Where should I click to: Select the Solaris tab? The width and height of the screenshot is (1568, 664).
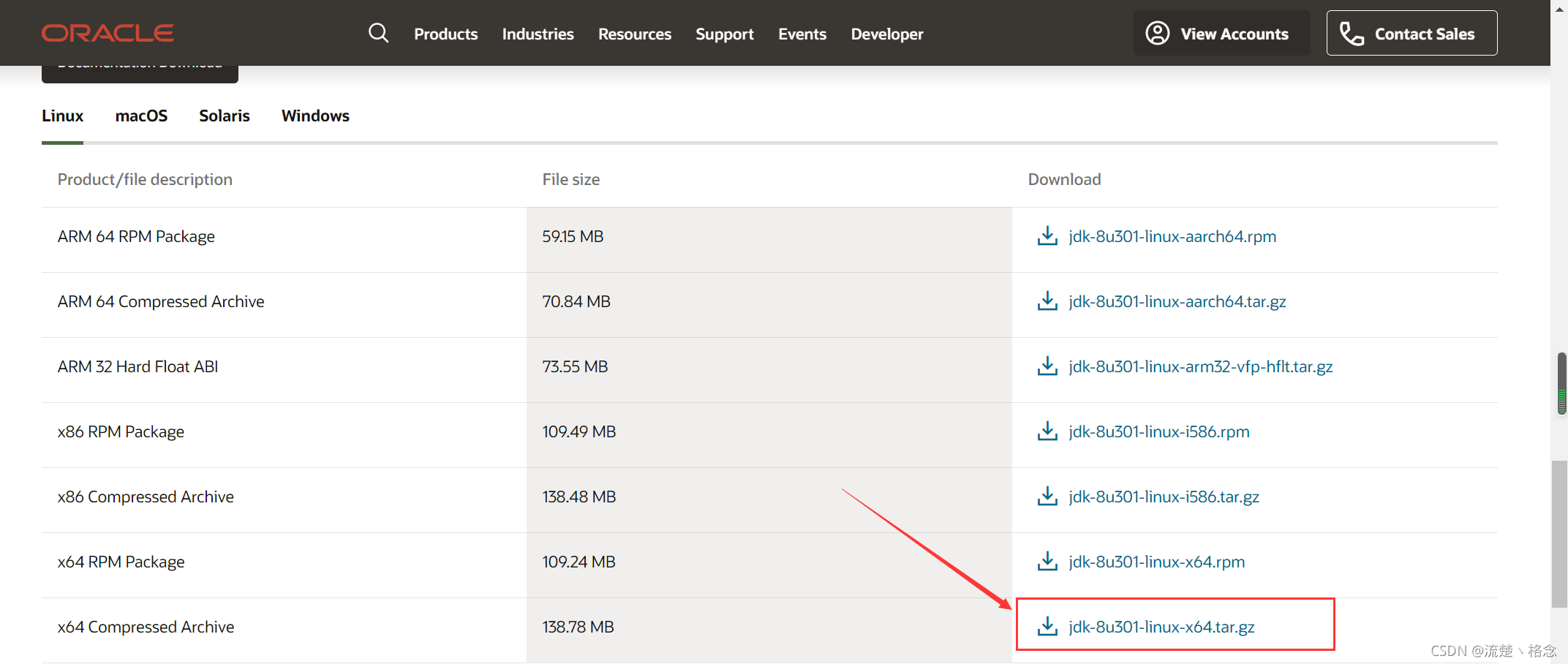point(225,116)
